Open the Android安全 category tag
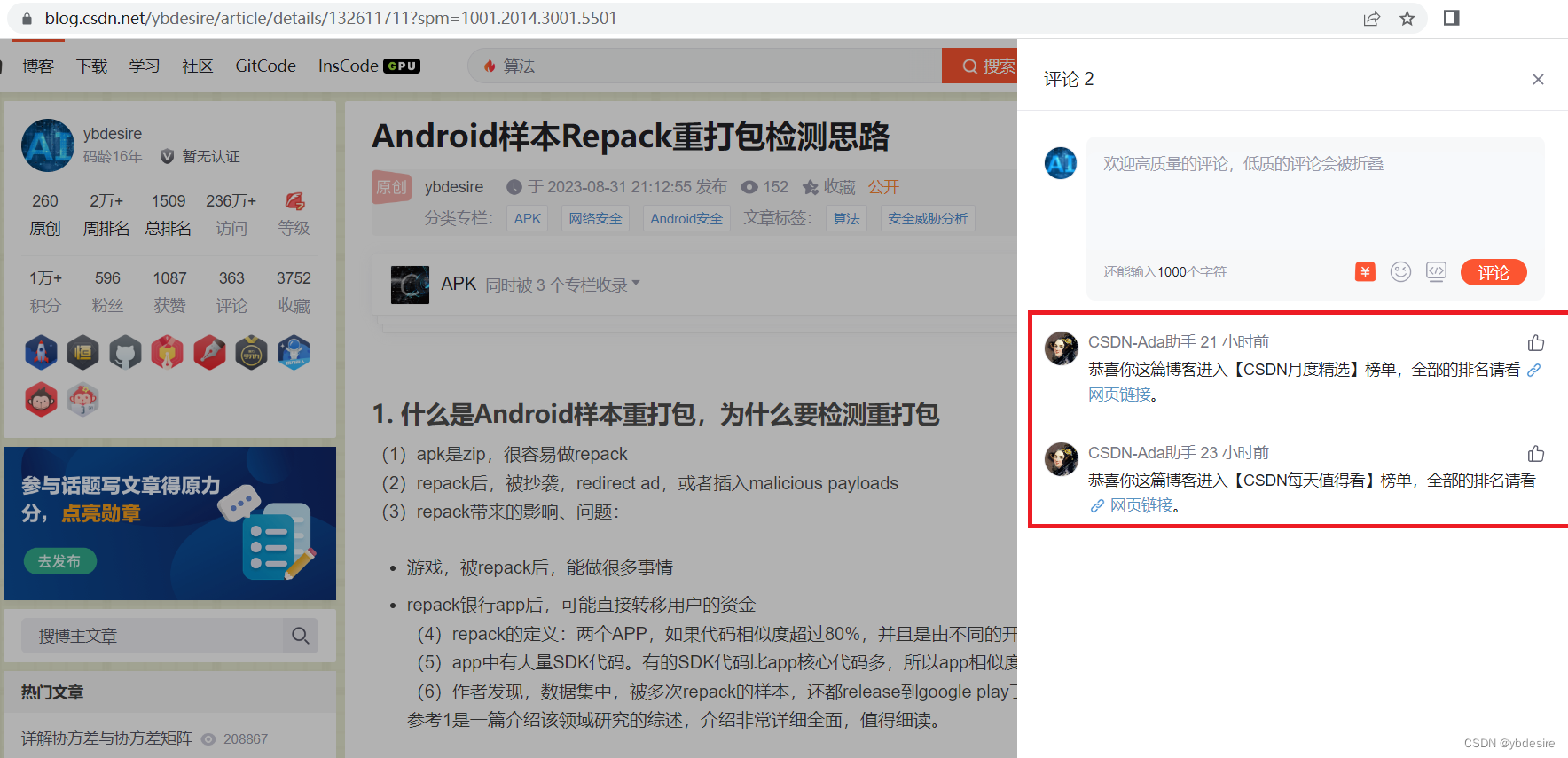The image size is (1568, 758). pos(686,219)
